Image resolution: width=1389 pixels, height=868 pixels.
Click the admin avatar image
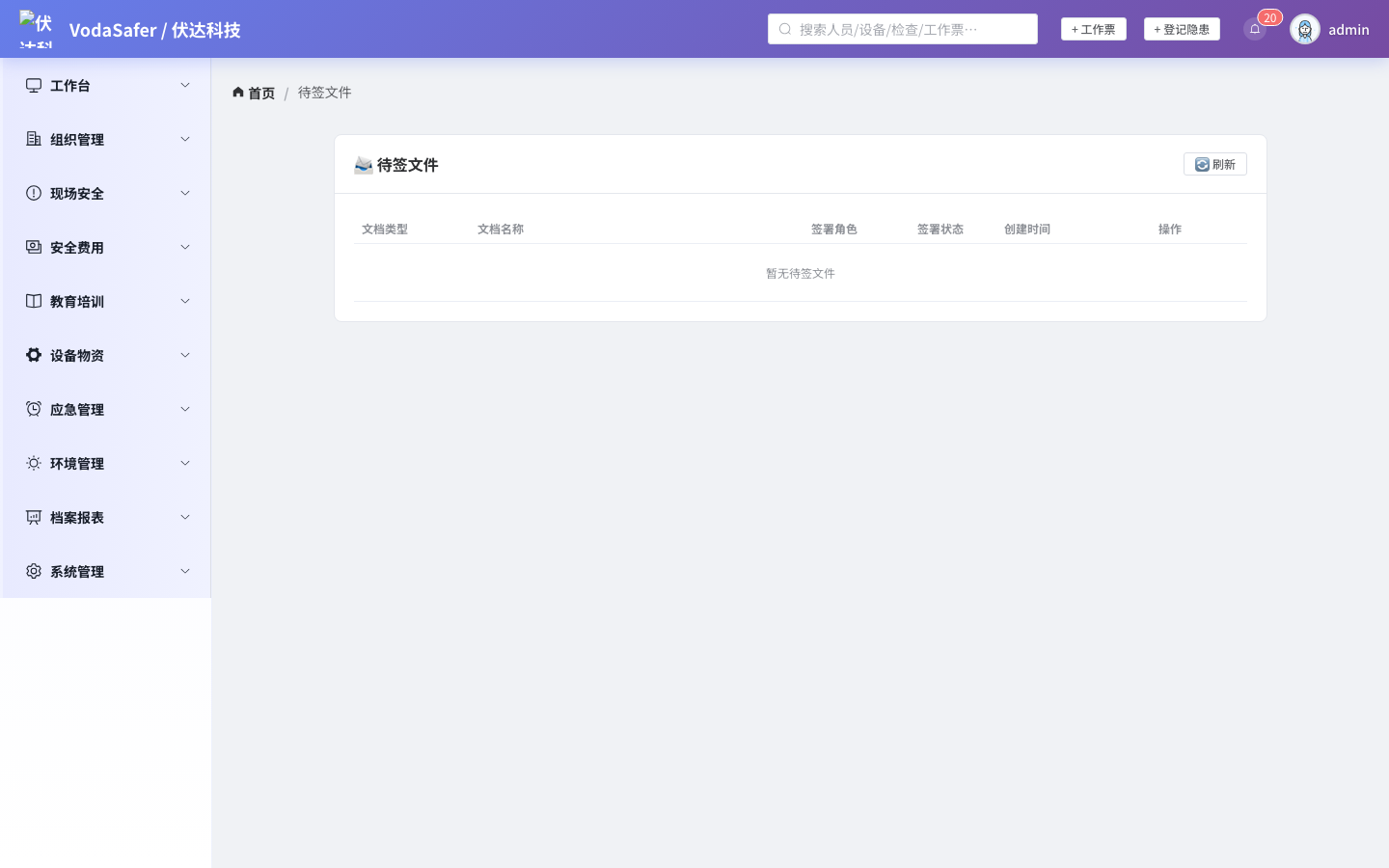tap(1305, 29)
